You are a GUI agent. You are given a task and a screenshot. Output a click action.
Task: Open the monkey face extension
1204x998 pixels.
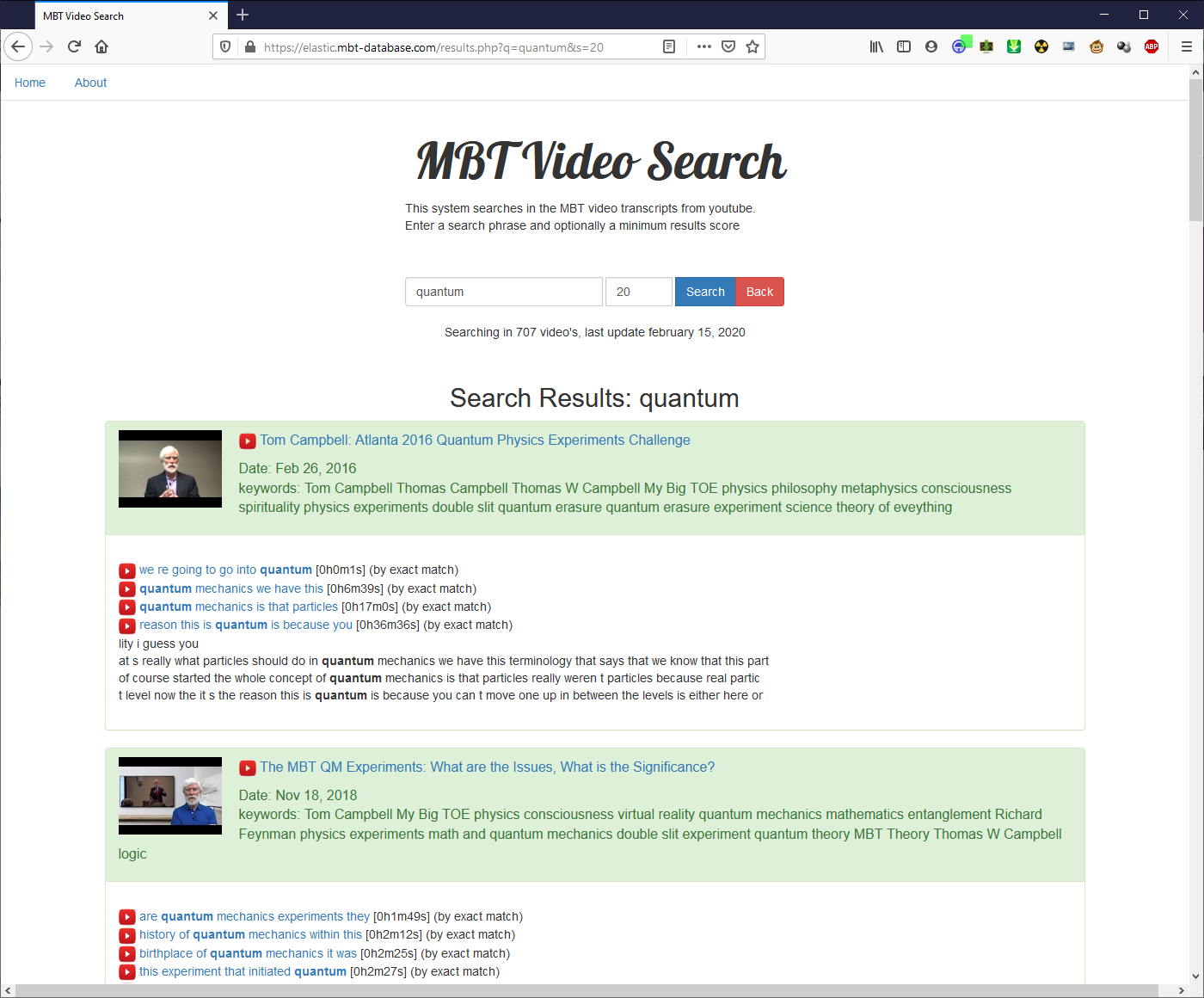(x=1096, y=46)
